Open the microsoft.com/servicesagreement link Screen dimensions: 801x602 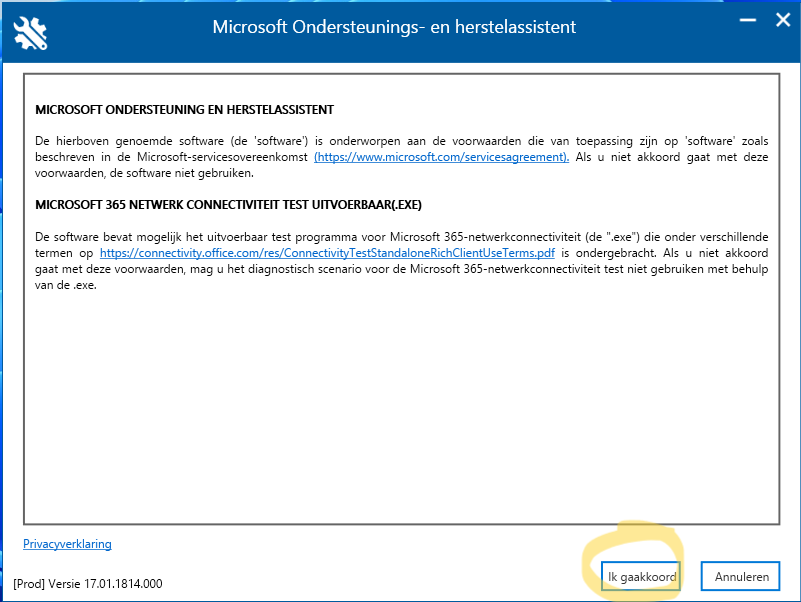coord(441,157)
